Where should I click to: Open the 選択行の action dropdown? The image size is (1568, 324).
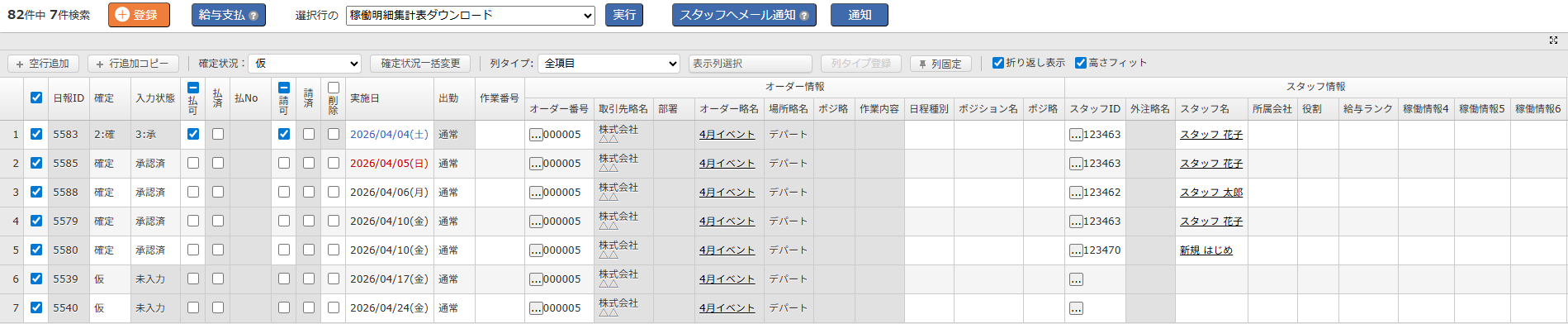tap(471, 15)
